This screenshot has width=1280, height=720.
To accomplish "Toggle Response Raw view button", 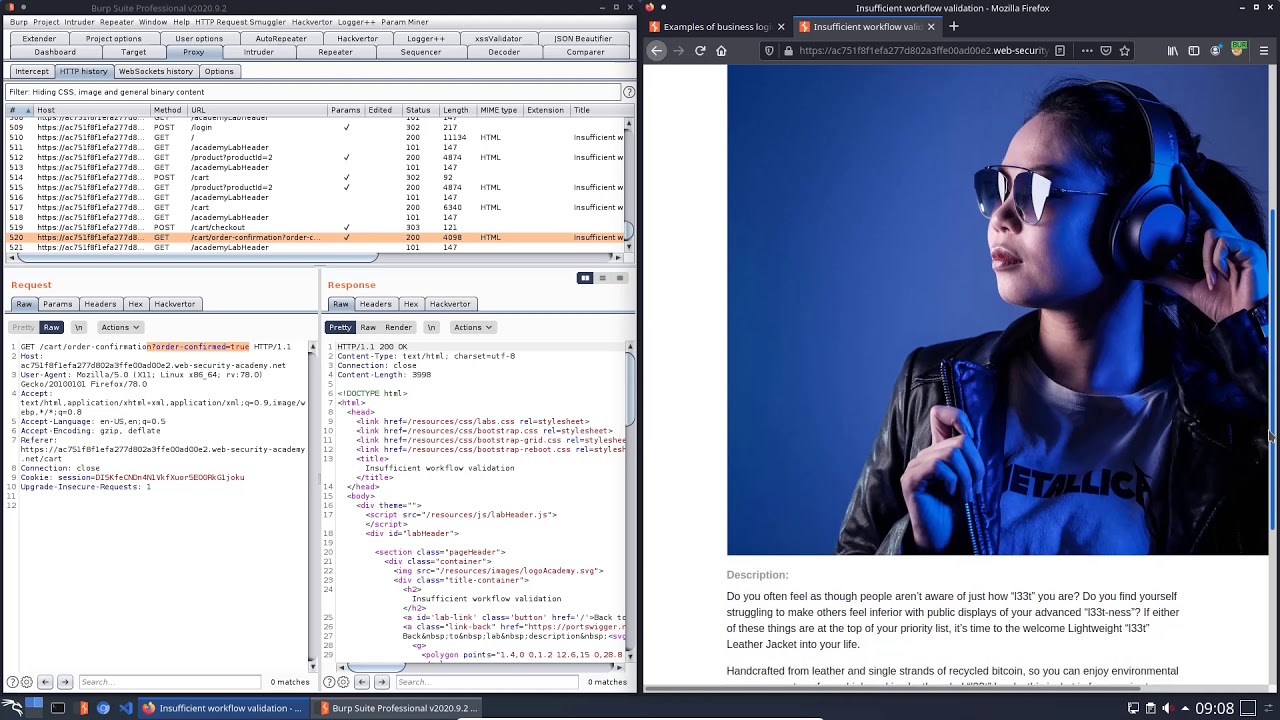I will (x=368, y=327).
